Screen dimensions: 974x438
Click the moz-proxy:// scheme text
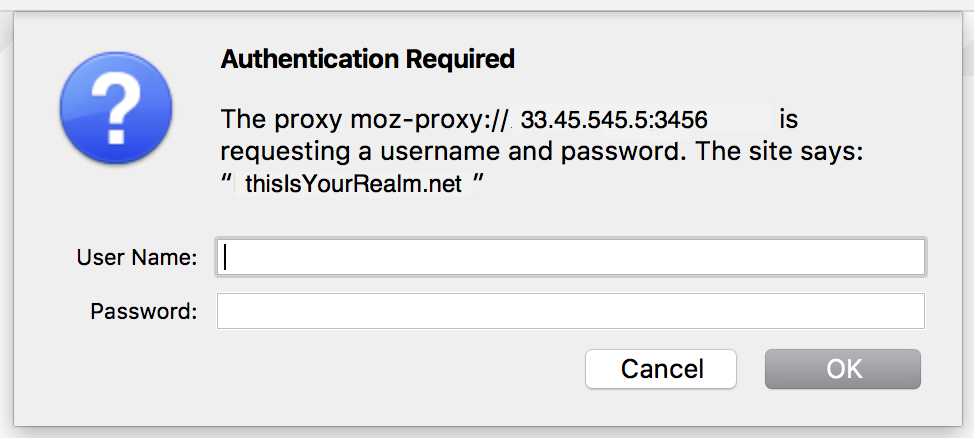click(x=430, y=120)
